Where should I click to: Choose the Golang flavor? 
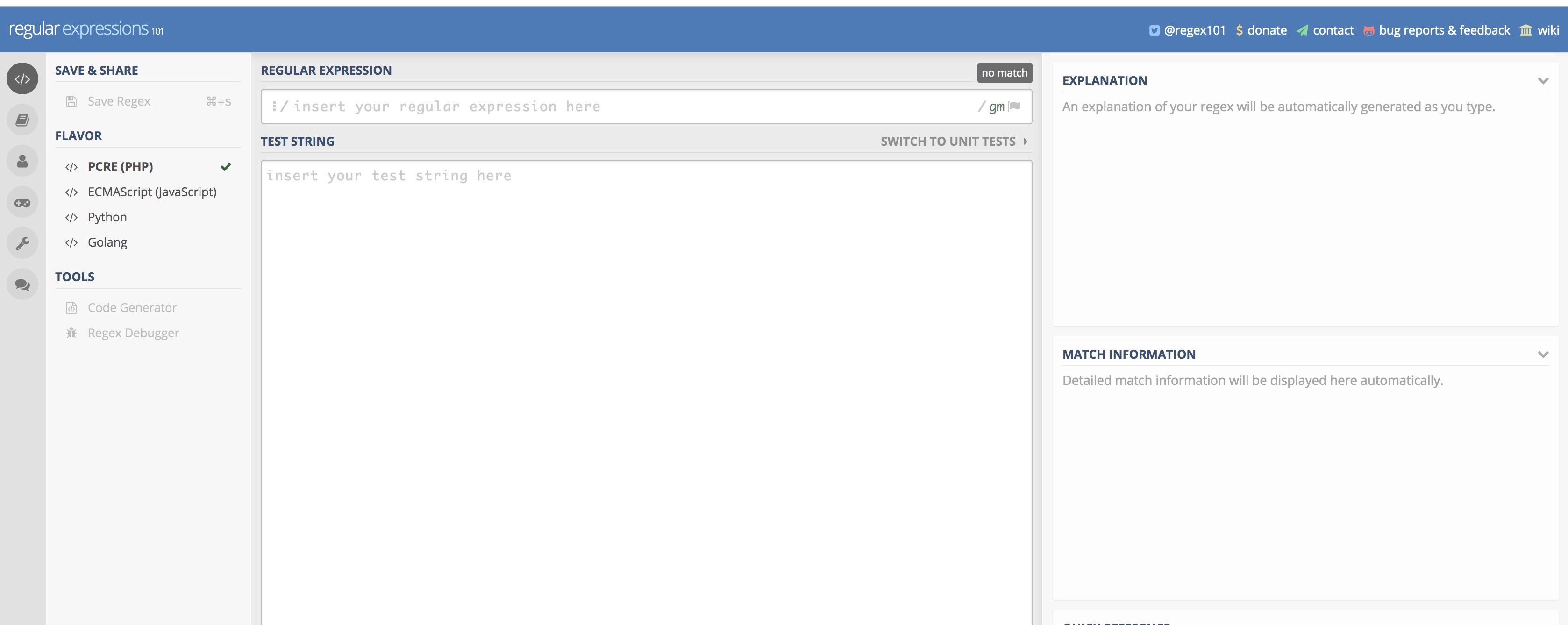click(x=107, y=242)
